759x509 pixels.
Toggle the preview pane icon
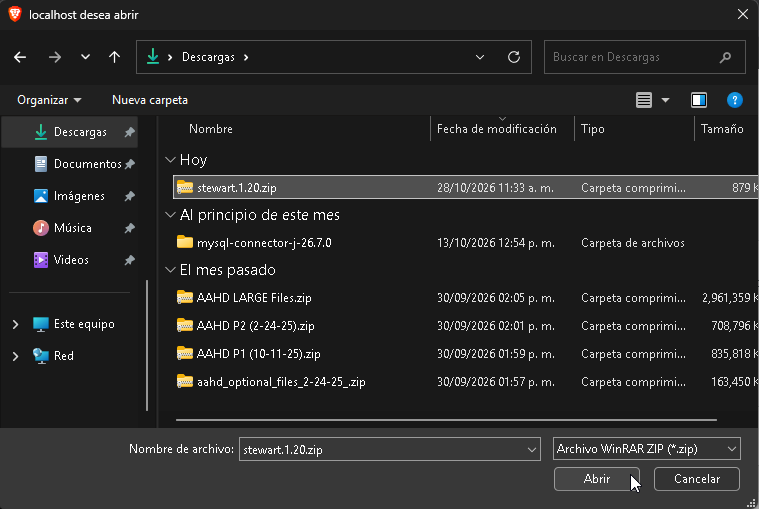pyautogui.click(x=698, y=100)
